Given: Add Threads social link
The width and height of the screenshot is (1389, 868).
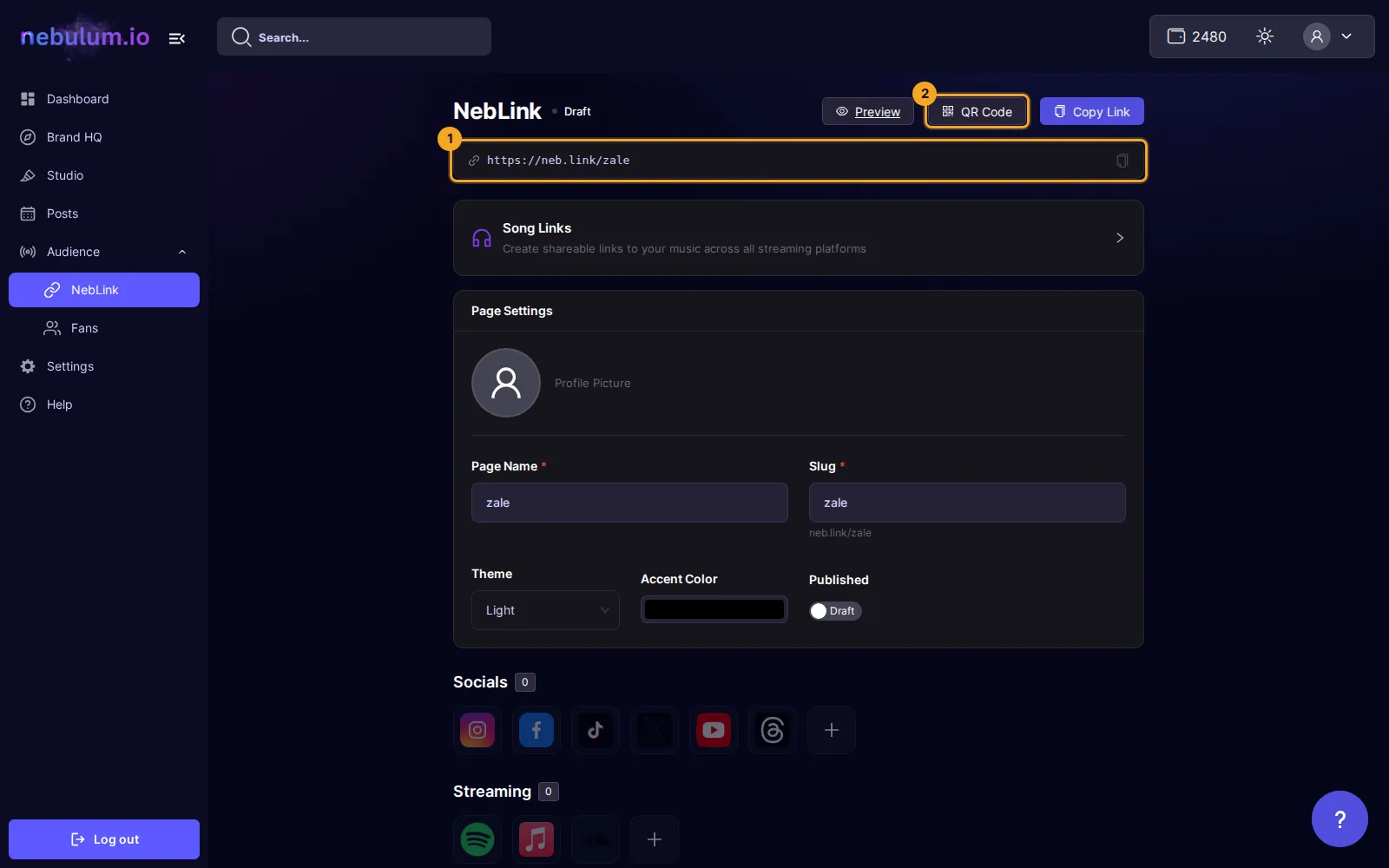Looking at the screenshot, I should (x=773, y=730).
